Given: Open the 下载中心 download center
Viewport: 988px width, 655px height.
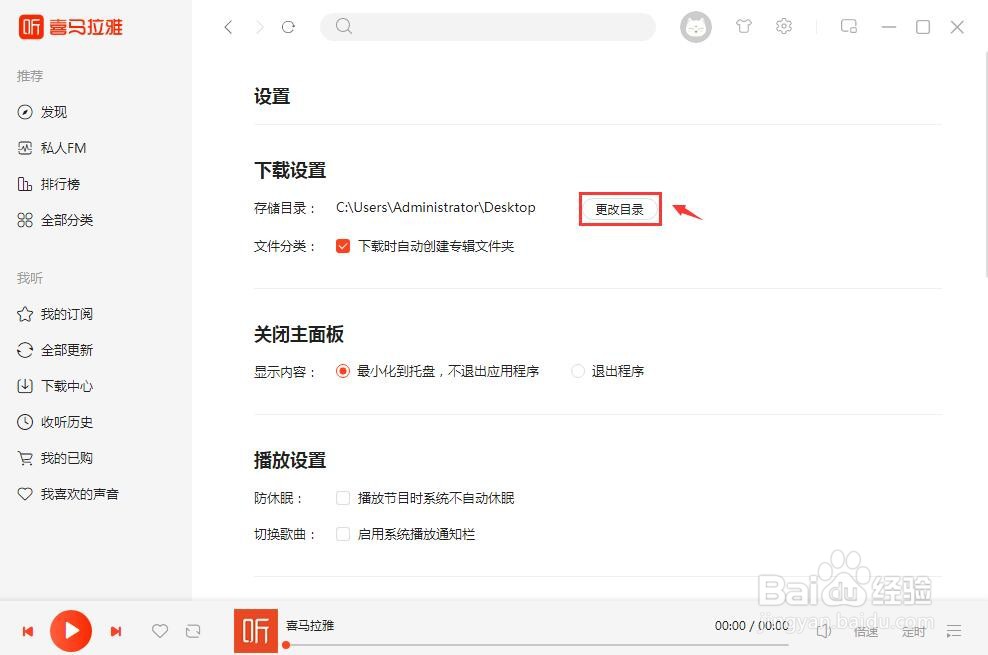Looking at the screenshot, I should click(66, 386).
